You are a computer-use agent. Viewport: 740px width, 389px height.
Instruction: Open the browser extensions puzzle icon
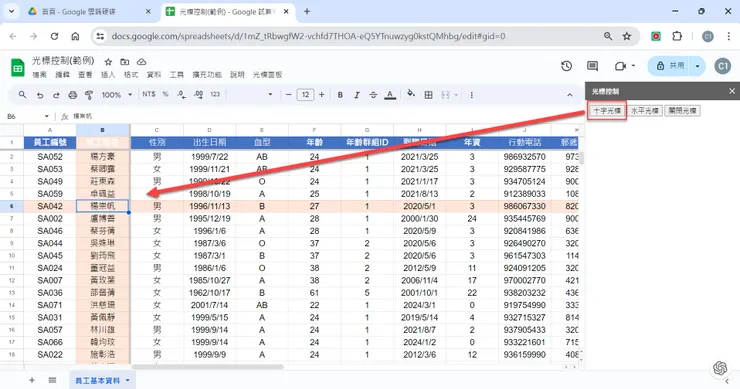(677, 36)
